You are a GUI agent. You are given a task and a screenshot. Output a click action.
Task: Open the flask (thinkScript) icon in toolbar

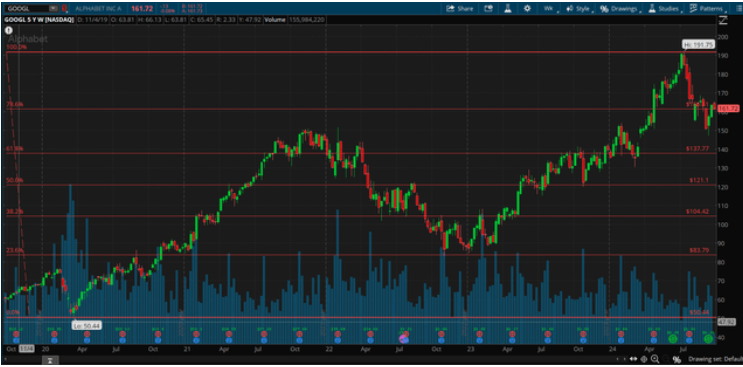tap(507, 9)
